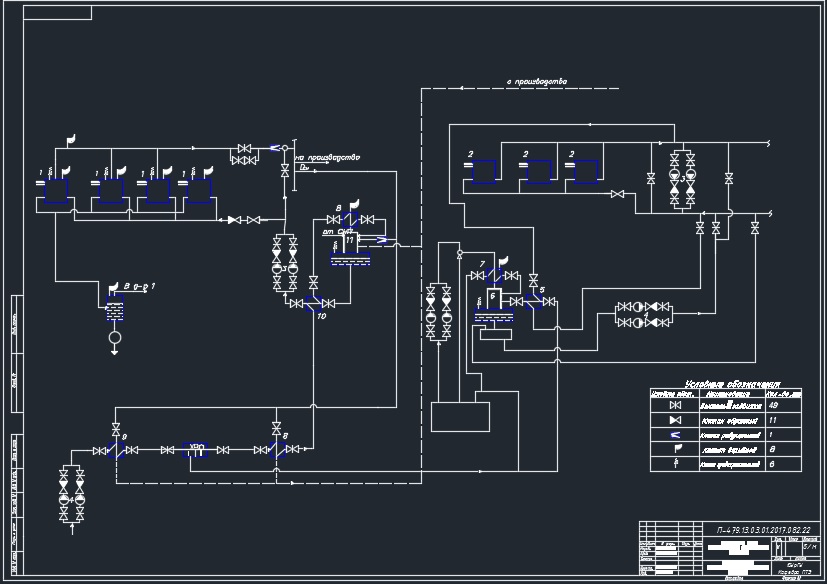Pick deaerator column labeled 6
Viewport: 827px width, 584px height.
(x=494, y=299)
